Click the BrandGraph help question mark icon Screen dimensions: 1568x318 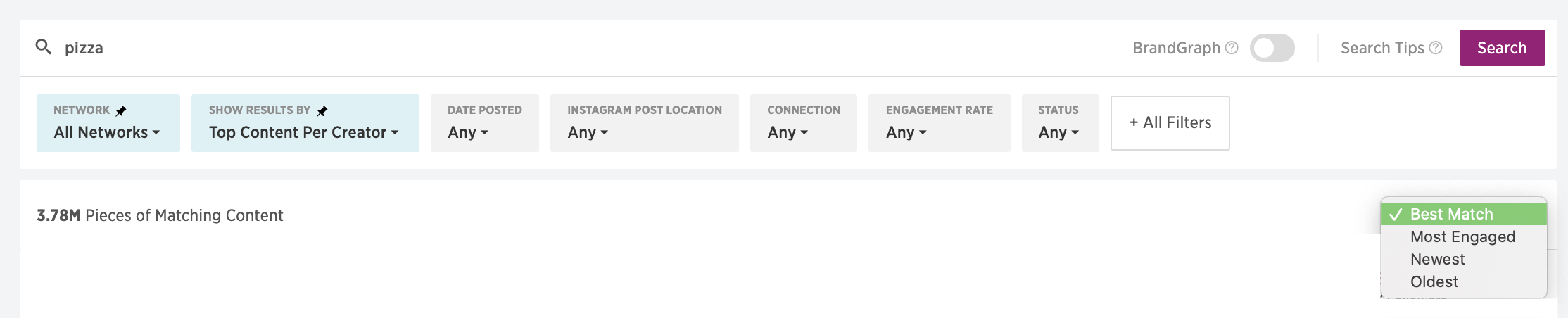[x=1232, y=48]
